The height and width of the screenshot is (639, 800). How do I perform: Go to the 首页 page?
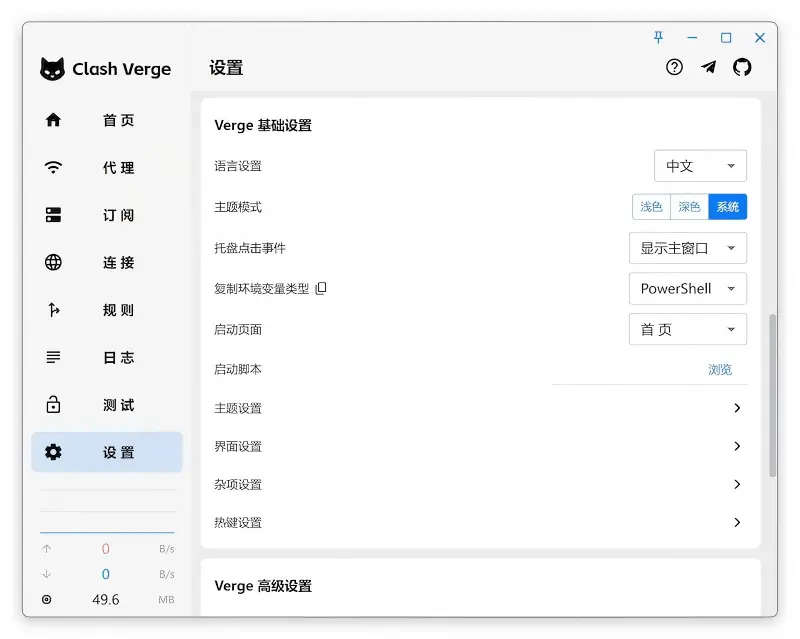[x=107, y=120]
